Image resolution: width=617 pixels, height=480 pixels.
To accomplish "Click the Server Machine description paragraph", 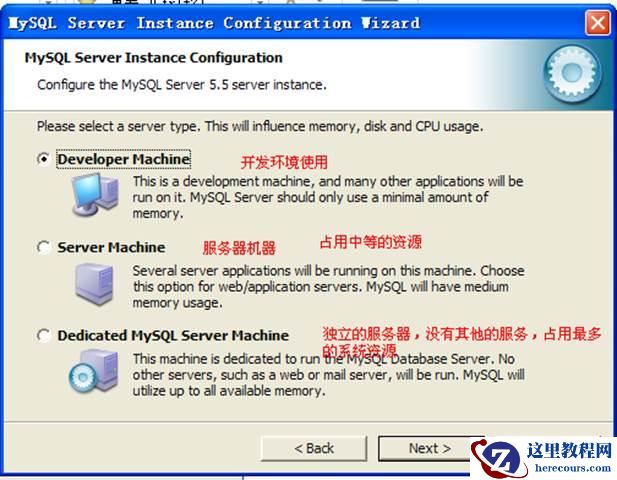I will pos(329,286).
